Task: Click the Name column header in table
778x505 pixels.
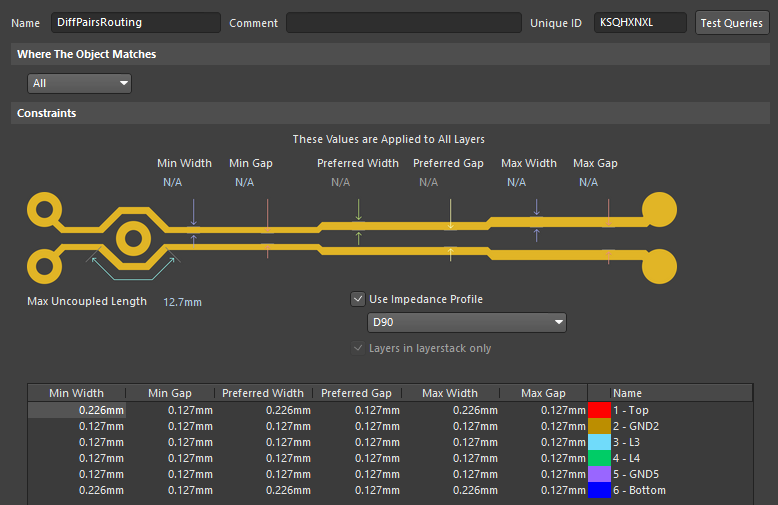Action: [x=627, y=393]
